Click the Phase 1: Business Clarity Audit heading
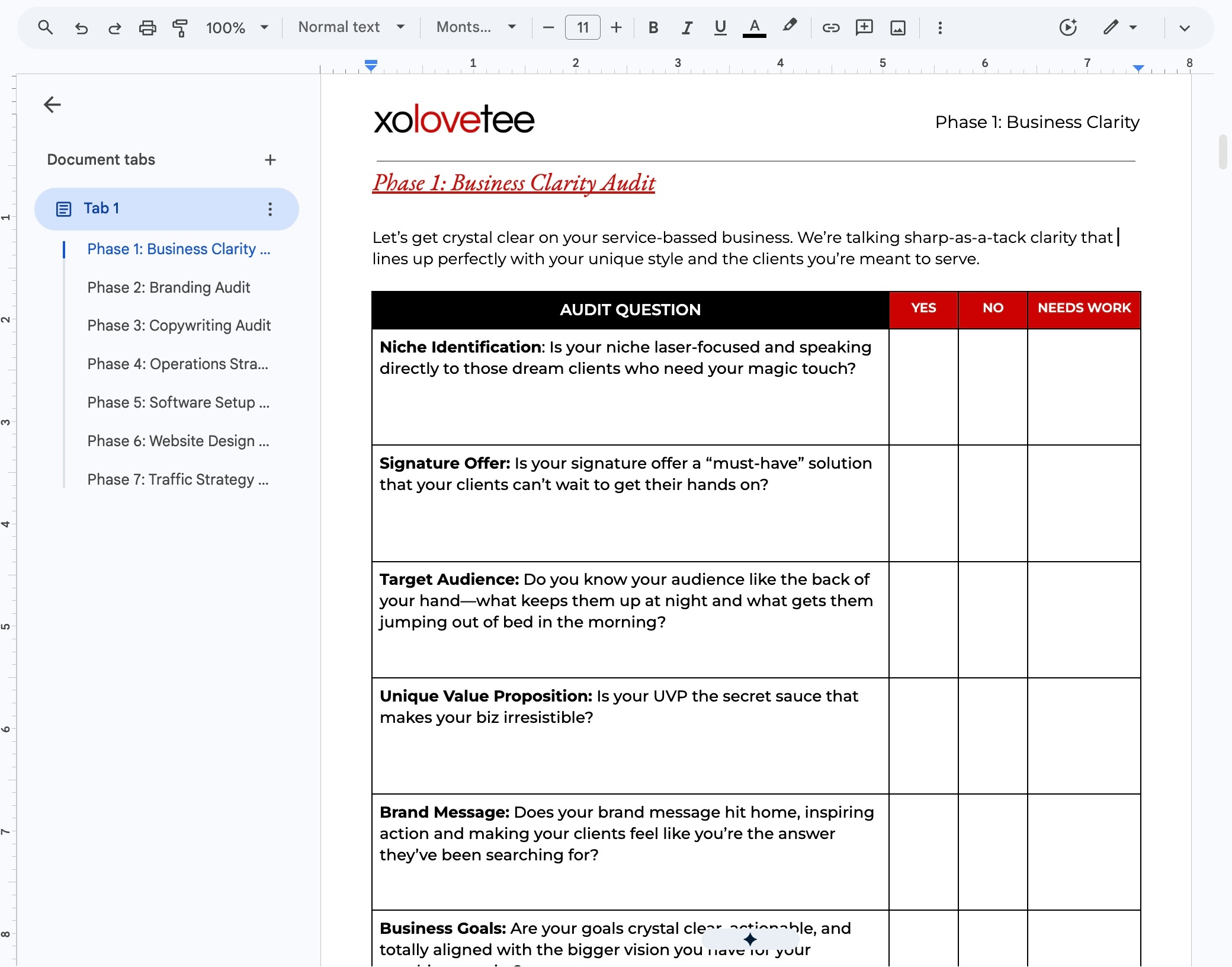1232x967 pixels. (514, 183)
